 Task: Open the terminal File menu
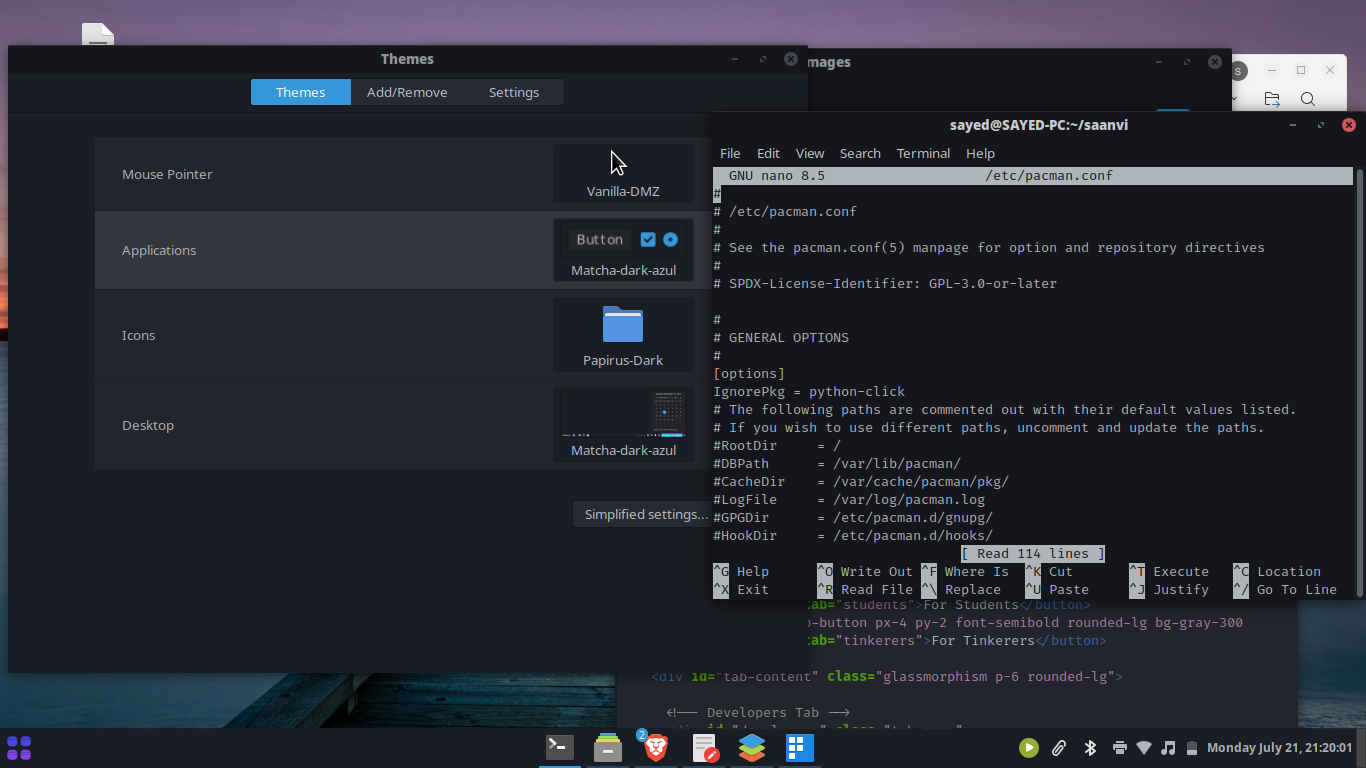(x=730, y=153)
